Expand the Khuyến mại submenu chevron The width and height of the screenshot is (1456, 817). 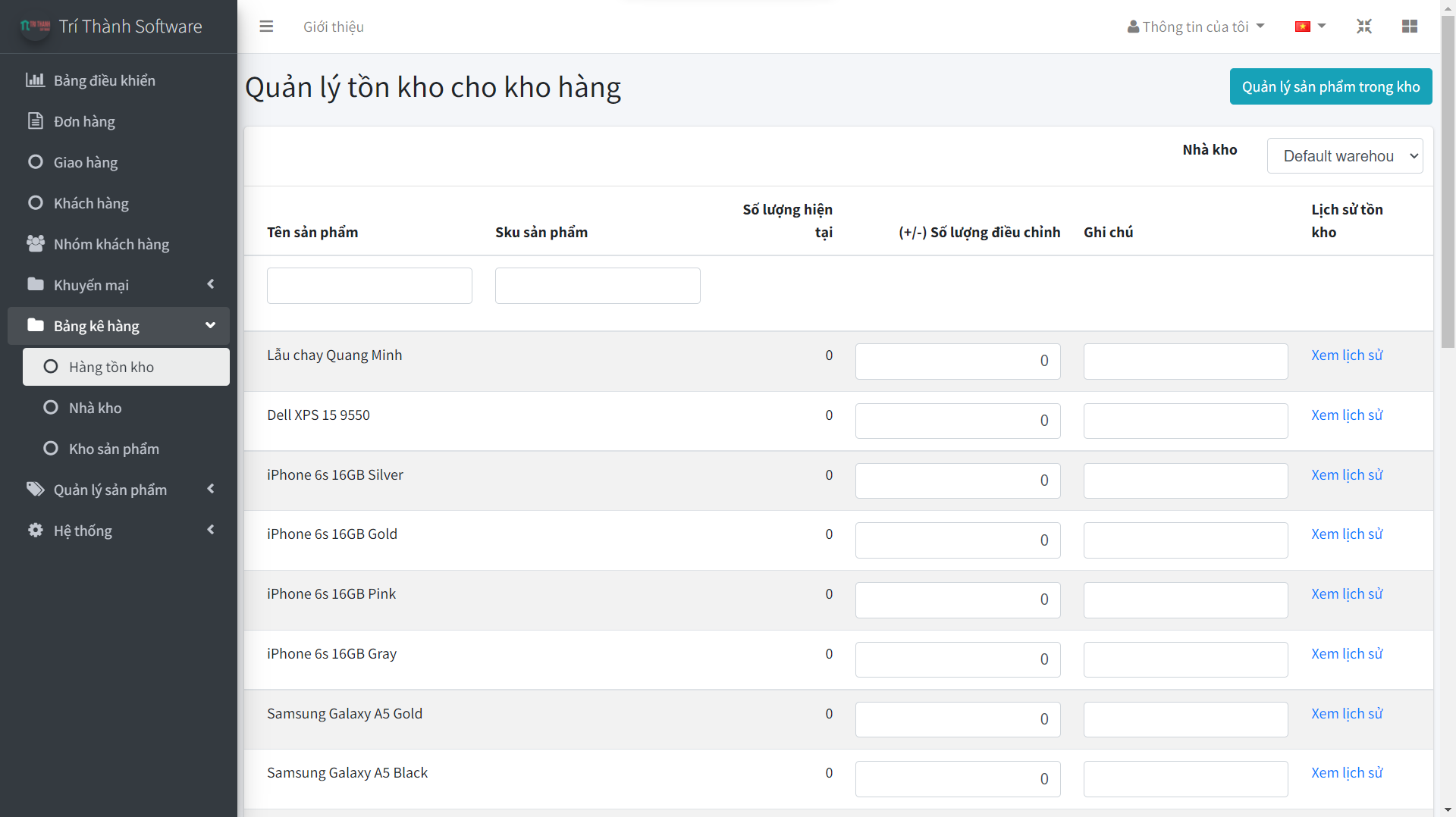click(211, 285)
